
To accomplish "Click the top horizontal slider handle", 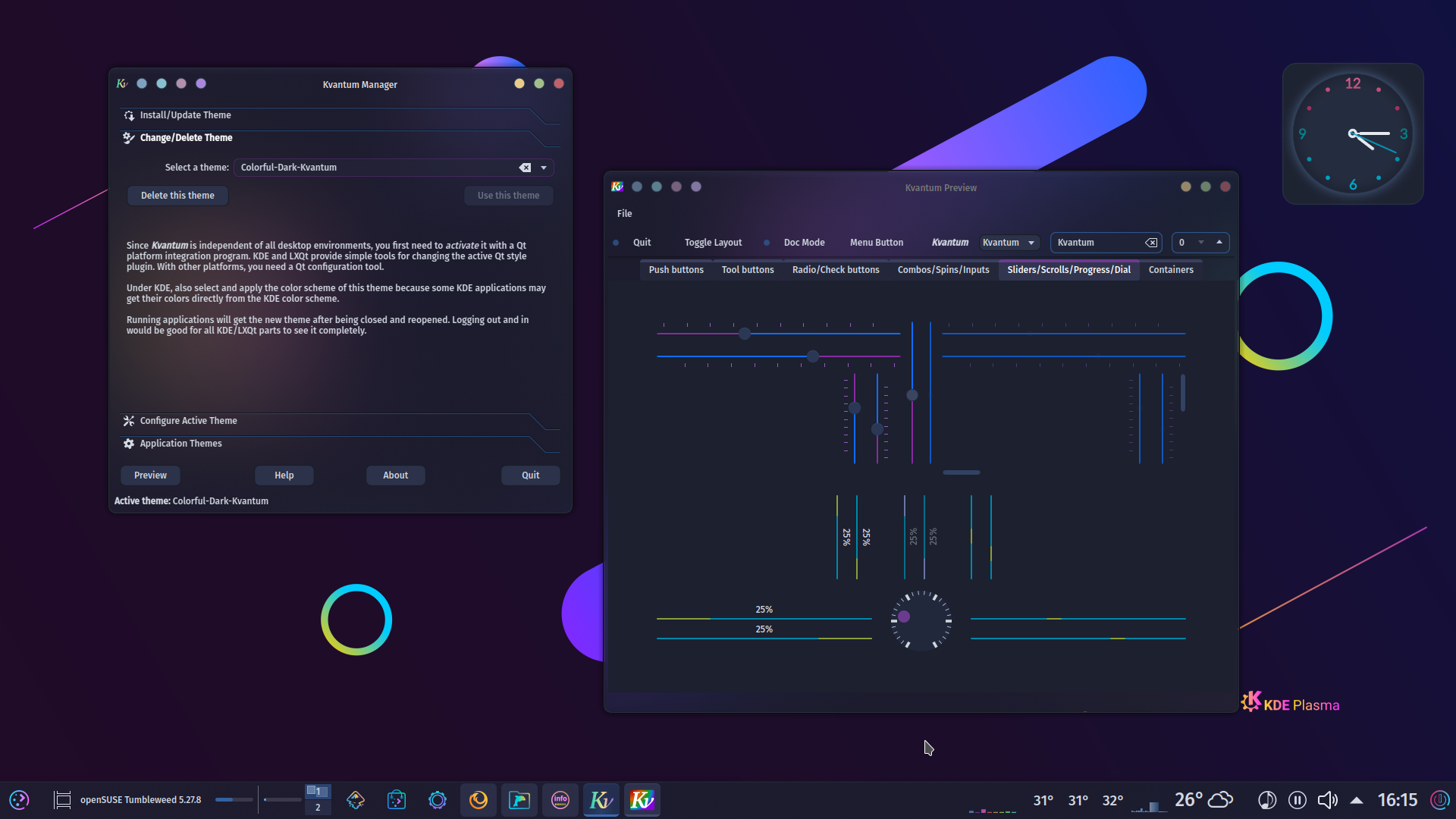I will click(745, 334).
